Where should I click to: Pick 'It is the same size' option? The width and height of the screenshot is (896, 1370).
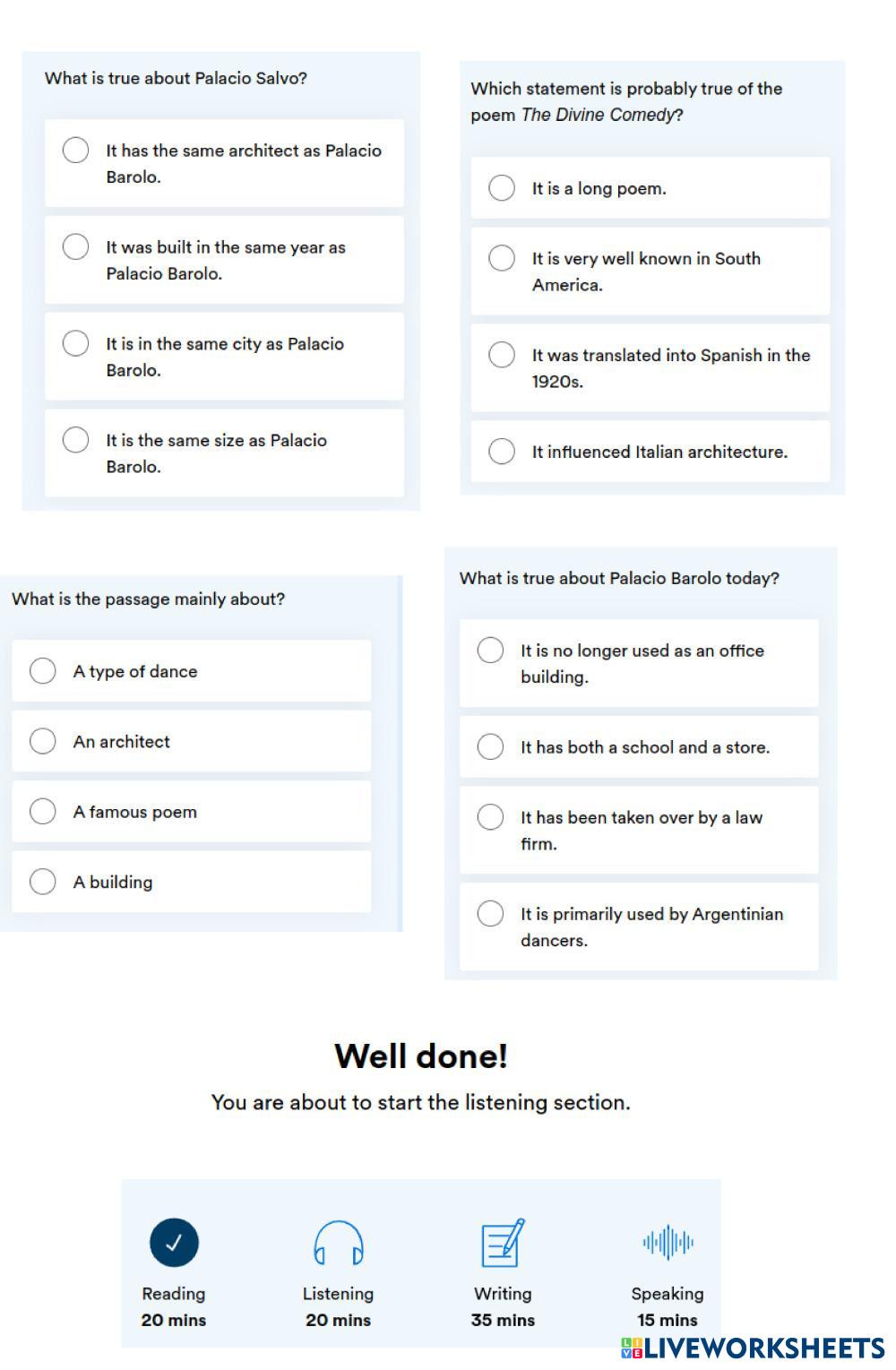(x=76, y=440)
